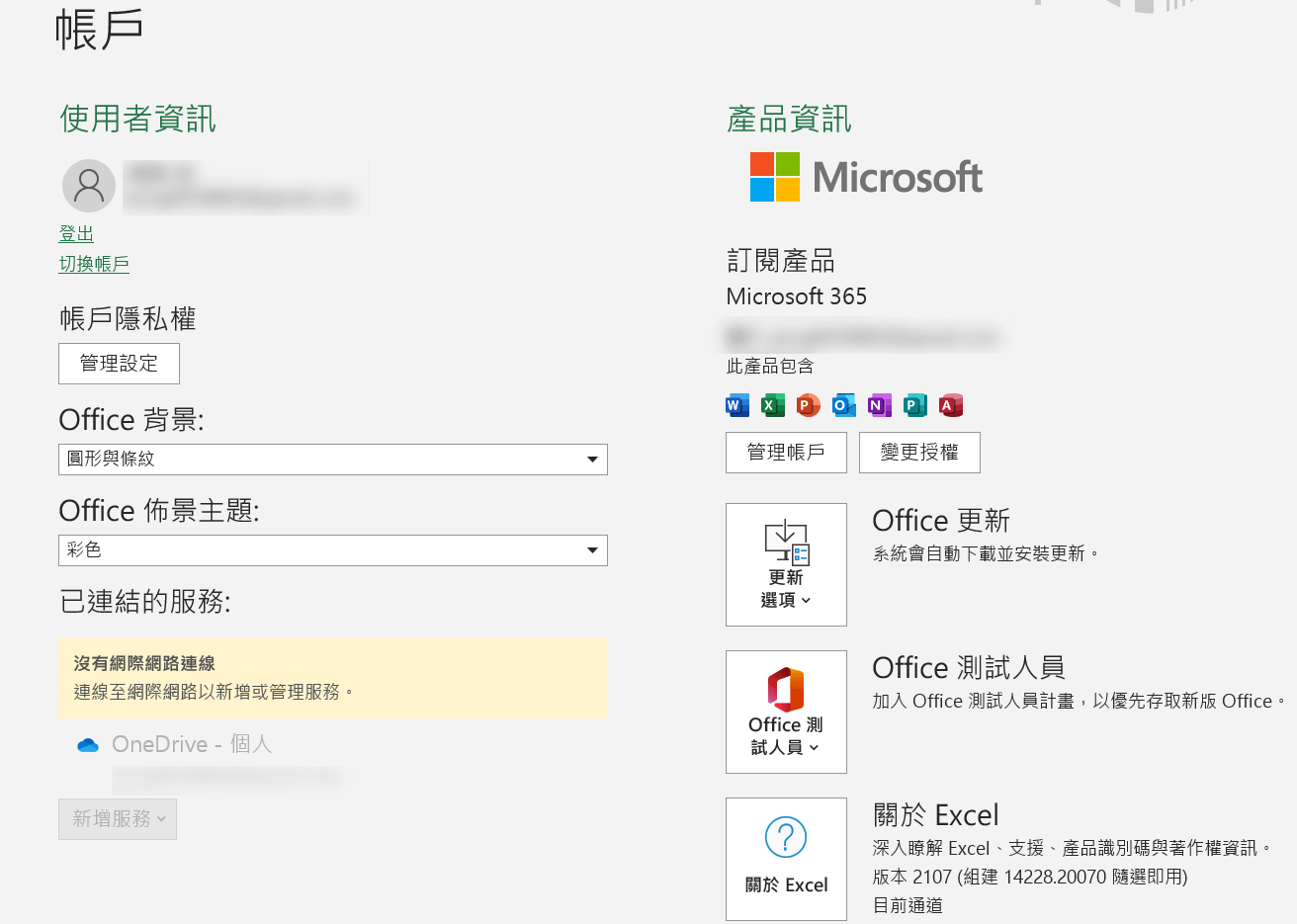Image resolution: width=1297 pixels, height=924 pixels.
Task: Click the Access app icon
Action: coord(951,405)
